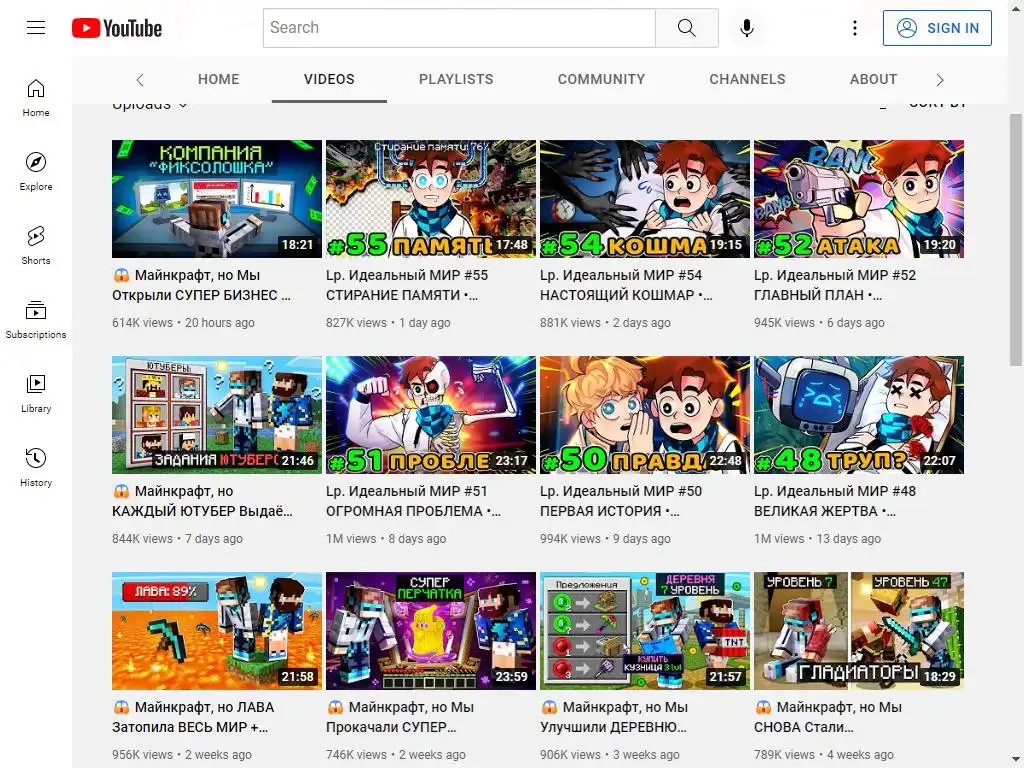Open title 'Майнкрафт, но Мы Прокачали СУПЕР...'
The height and width of the screenshot is (768, 1024).
pyautogui.click(x=400, y=717)
